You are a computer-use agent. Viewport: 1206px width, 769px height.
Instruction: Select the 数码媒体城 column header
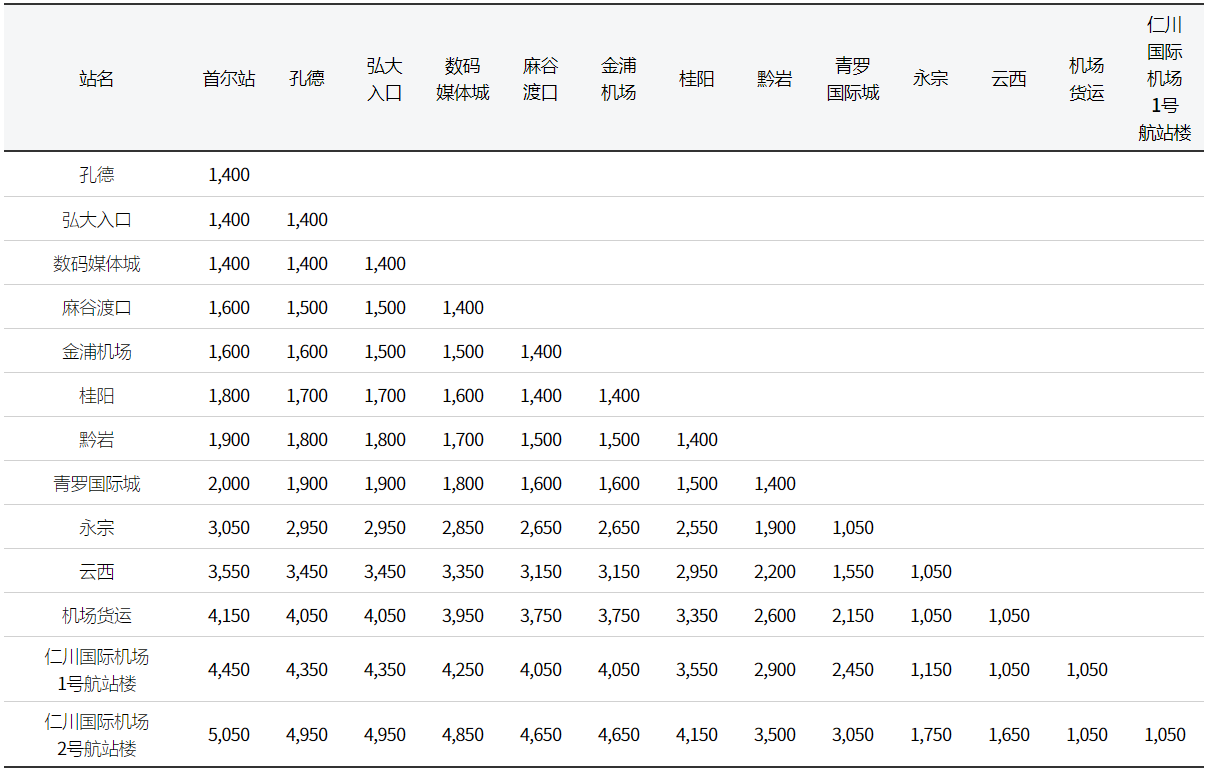[463, 79]
